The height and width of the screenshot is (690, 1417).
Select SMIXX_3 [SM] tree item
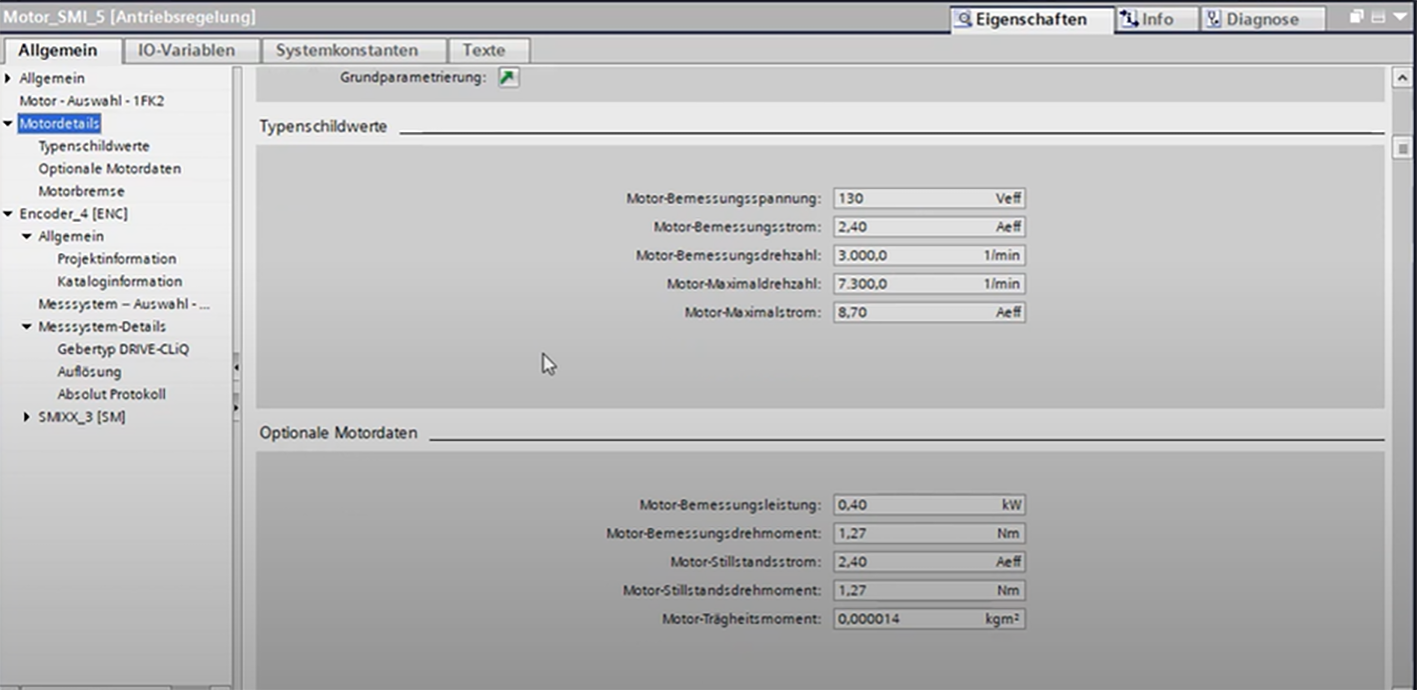pyautogui.click(x=82, y=417)
